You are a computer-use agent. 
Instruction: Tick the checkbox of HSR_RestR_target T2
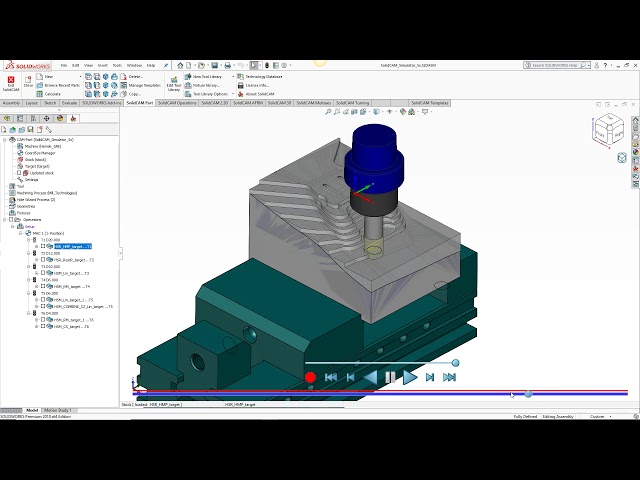click(x=43, y=260)
